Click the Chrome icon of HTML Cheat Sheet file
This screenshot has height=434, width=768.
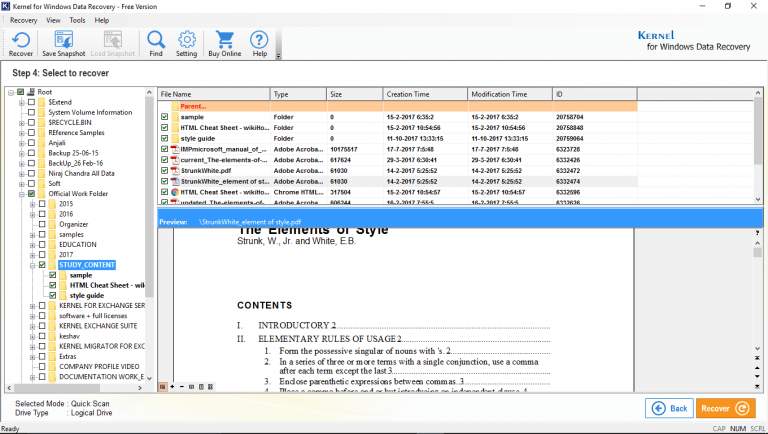[x=175, y=193]
